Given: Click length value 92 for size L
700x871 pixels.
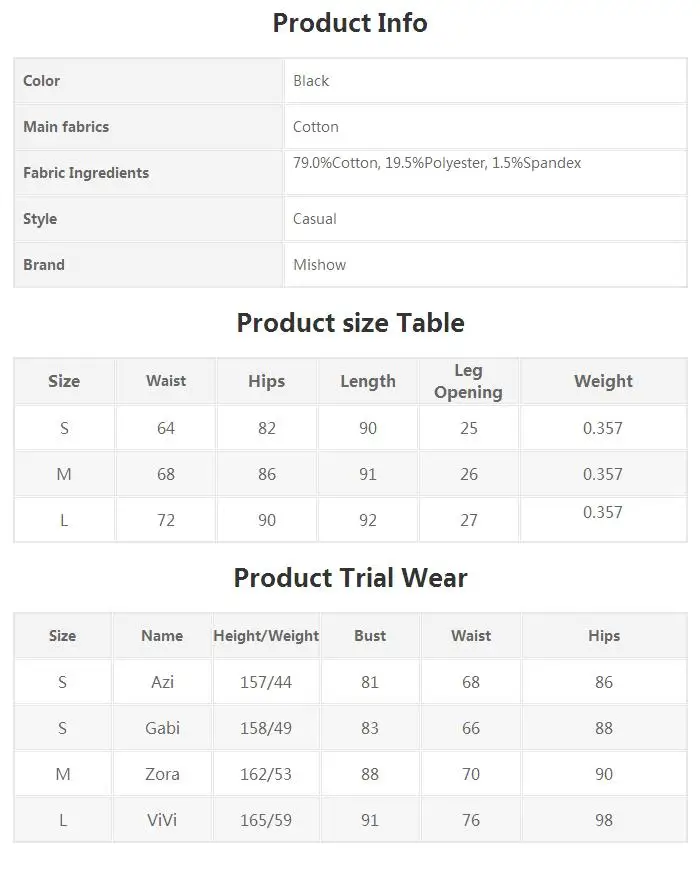Looking at the screenshot, I should (x=368, y=520).
